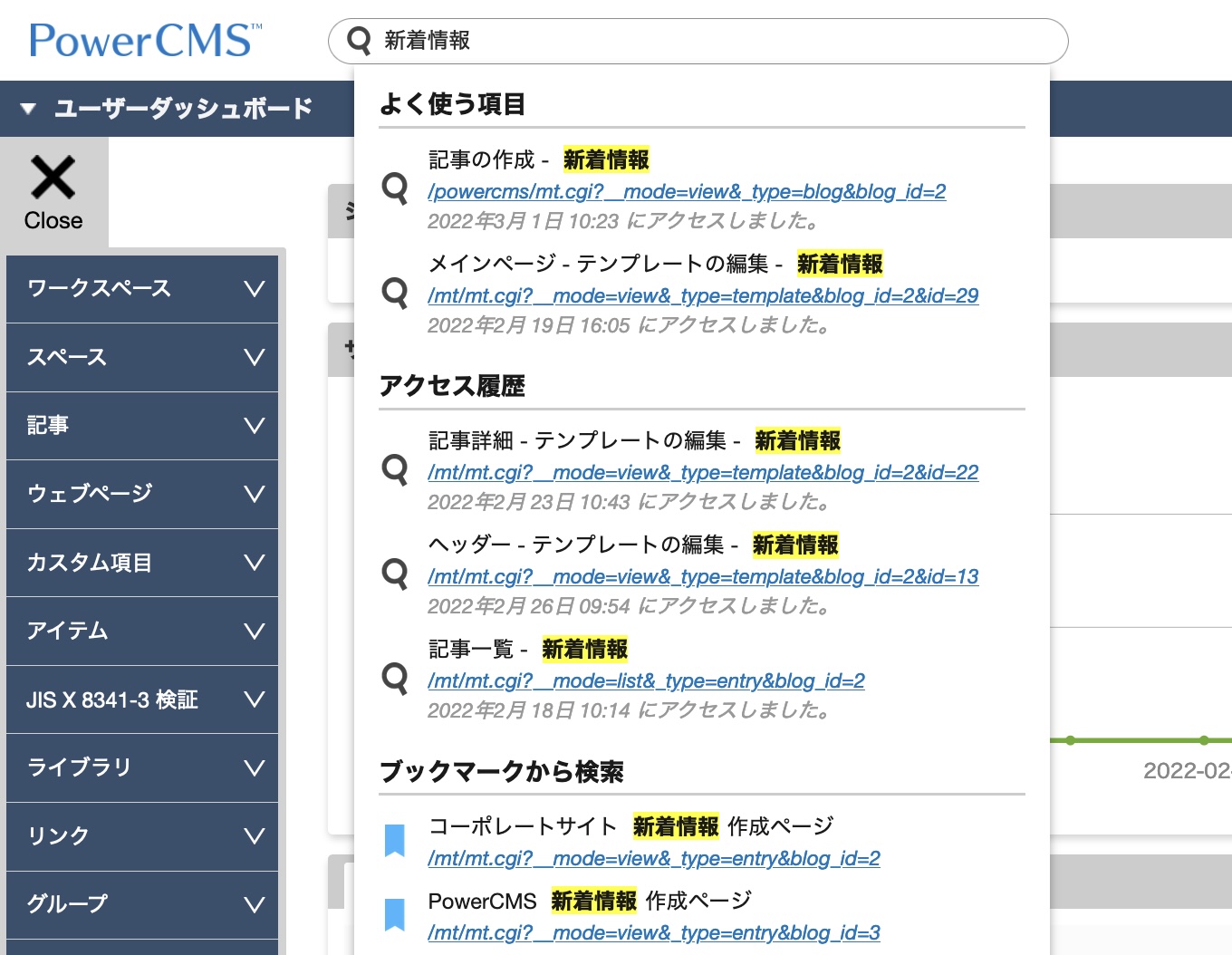The height and width of the screenshot is (955, 1232).
Task: Click the 2022年2月18日 10:14 access timestamp
Action: pos(630,710)
